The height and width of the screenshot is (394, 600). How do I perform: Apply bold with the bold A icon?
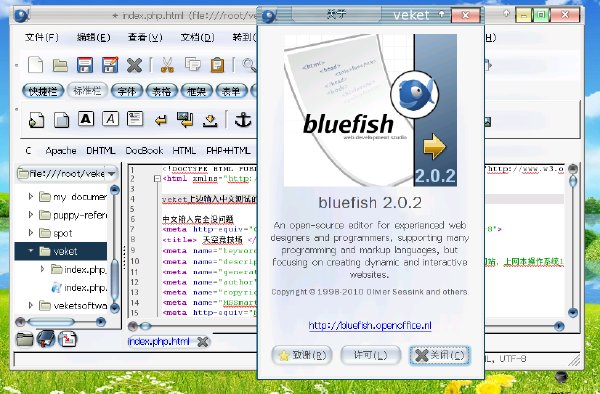click(86, 119)
